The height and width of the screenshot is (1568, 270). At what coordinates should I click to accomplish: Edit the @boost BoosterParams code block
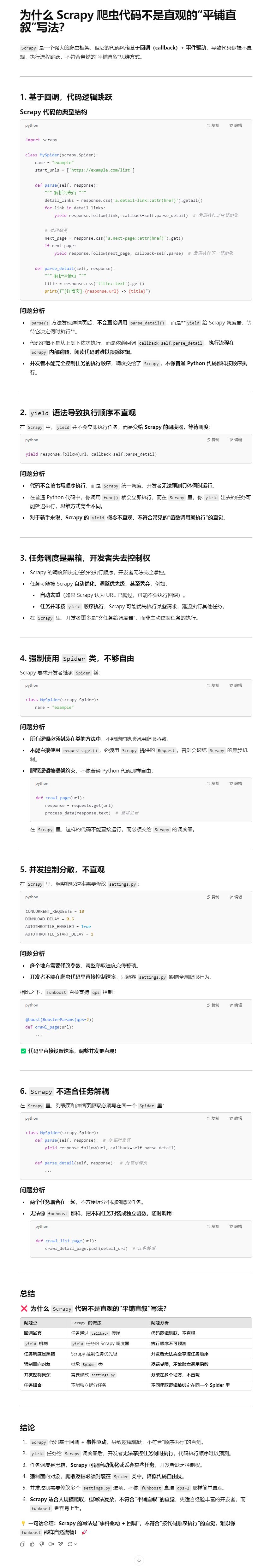(x=236, y=1005)
